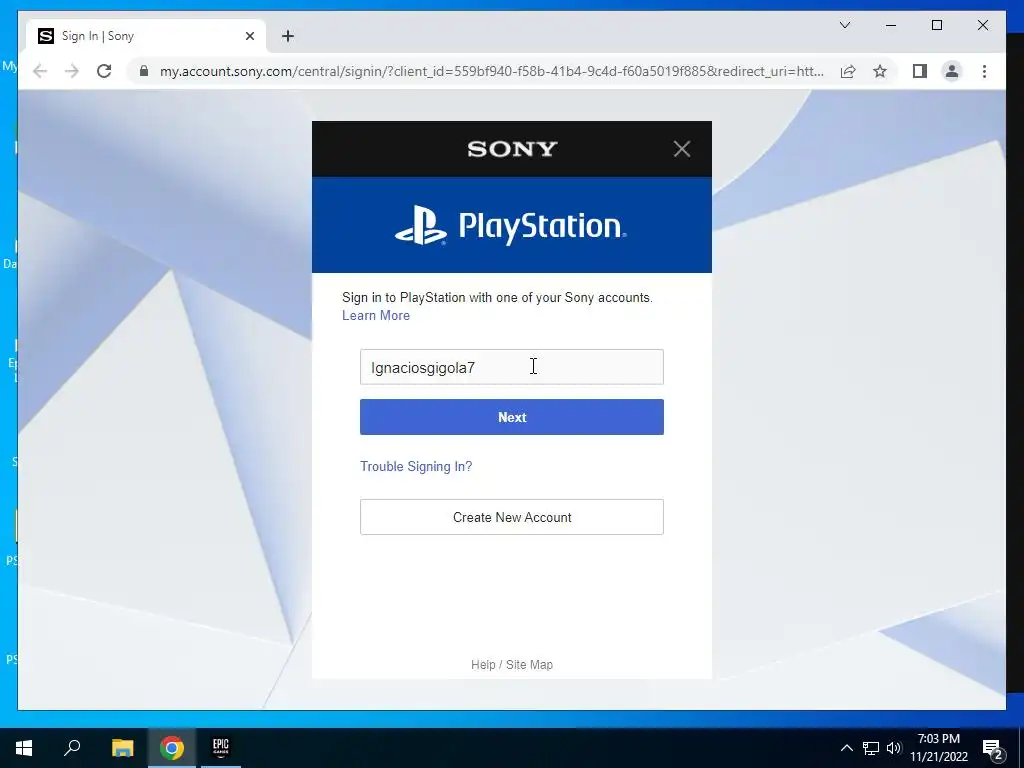The image size is (1024, 768).
Task: Open File Explorer from taskbar
Action: [122, 748]
